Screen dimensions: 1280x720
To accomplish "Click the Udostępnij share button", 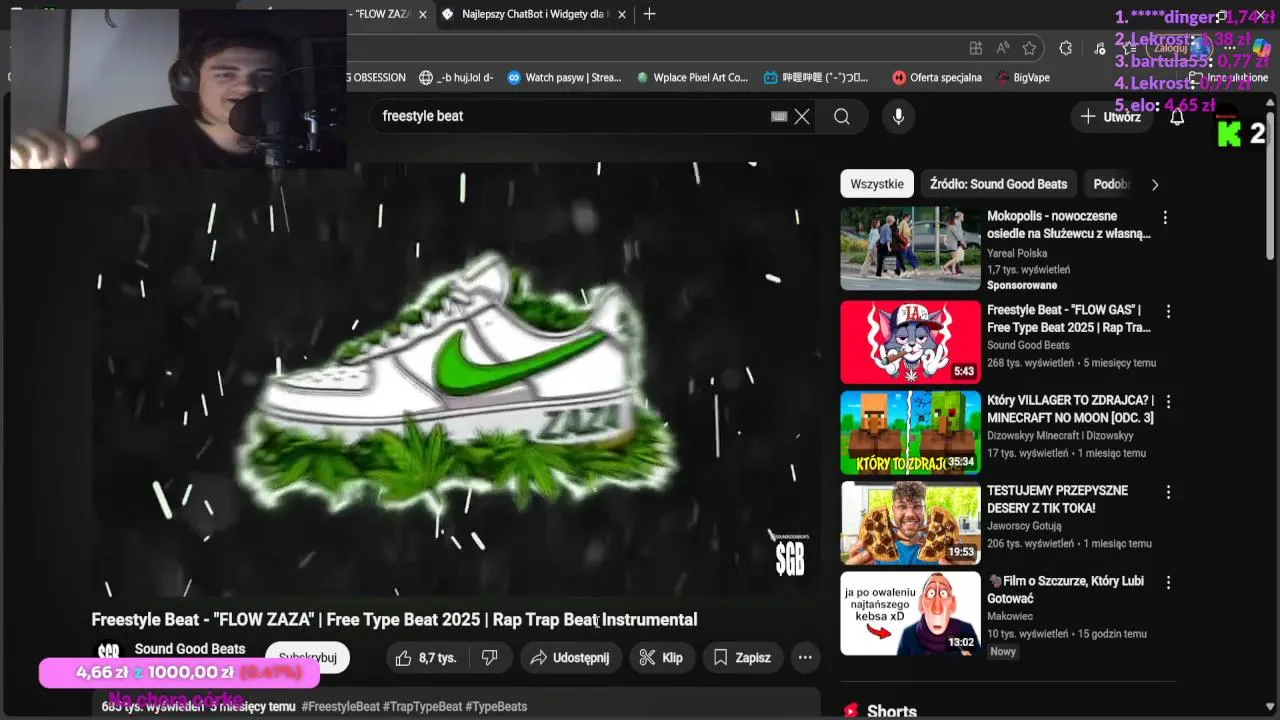I will [570, 657].
